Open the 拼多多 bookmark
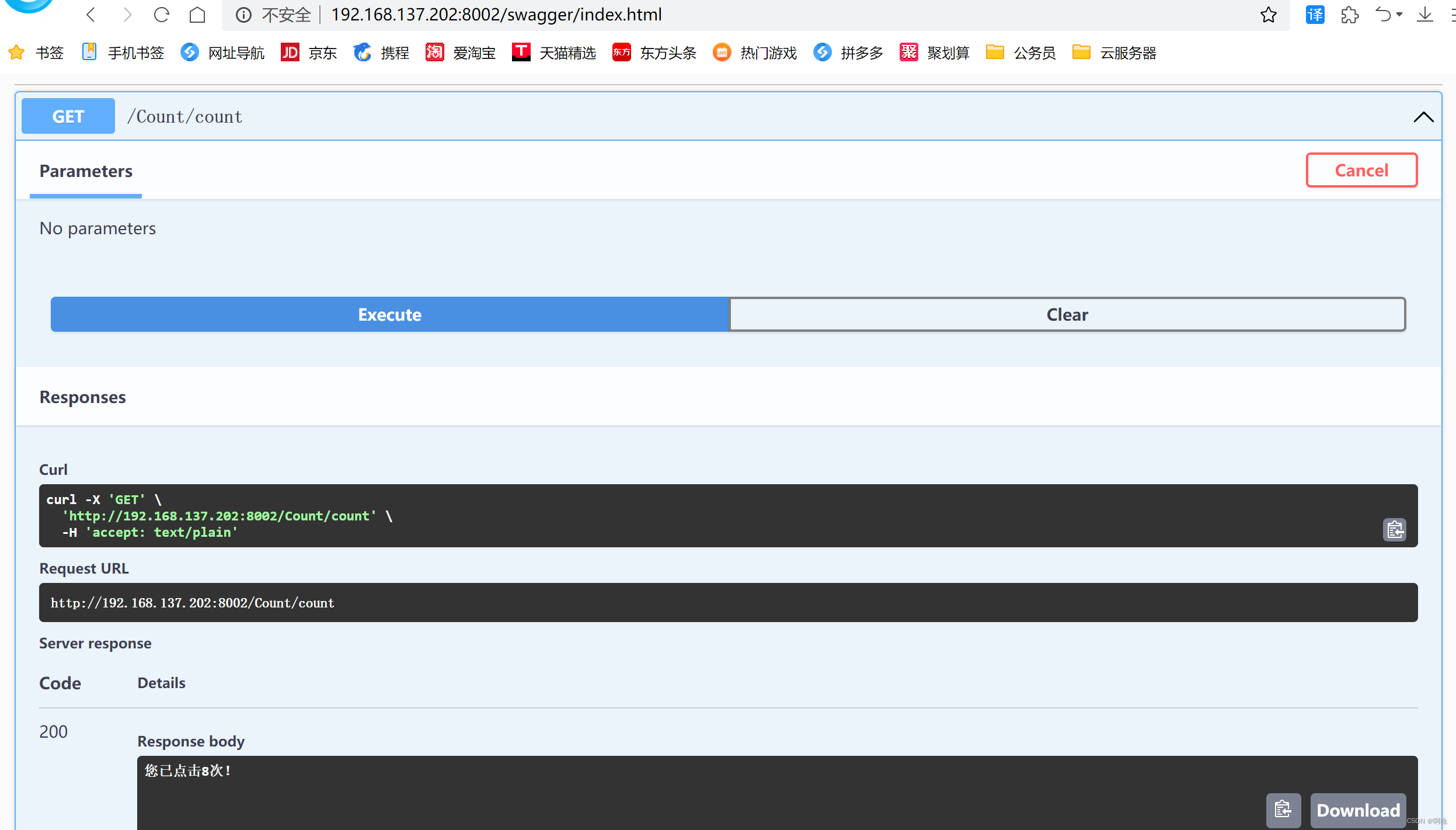 (847, 52)
